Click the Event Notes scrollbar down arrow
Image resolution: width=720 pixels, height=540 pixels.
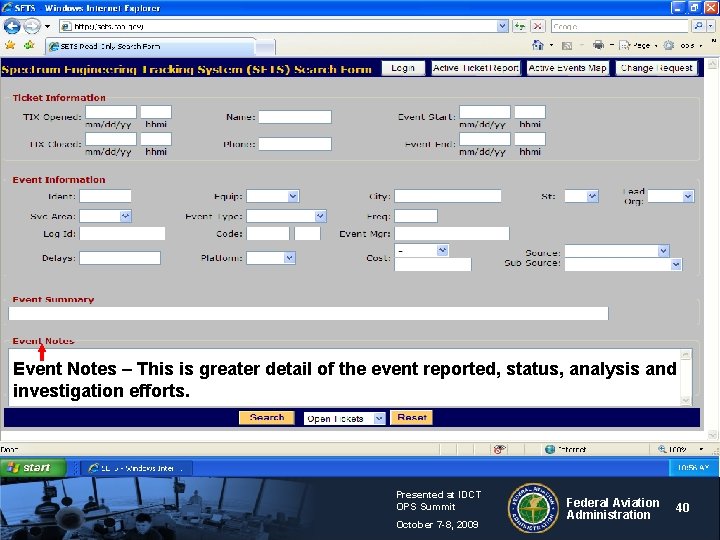click(685, 400)
